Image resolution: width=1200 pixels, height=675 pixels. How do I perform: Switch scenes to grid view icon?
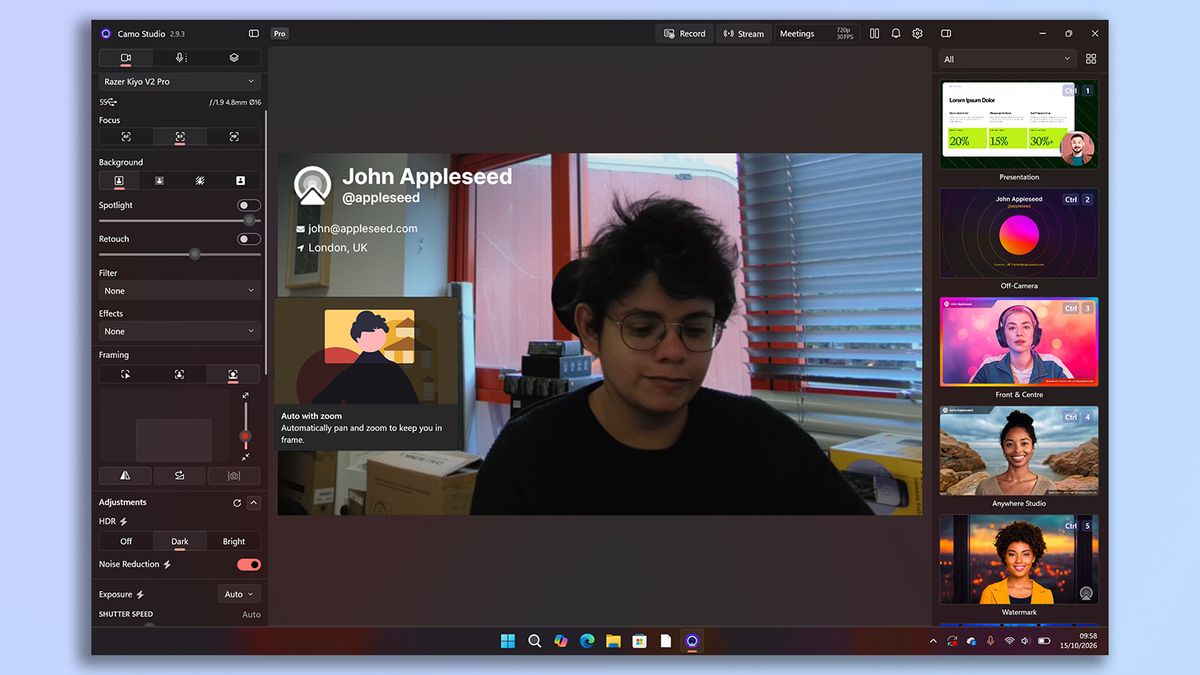1091,59
